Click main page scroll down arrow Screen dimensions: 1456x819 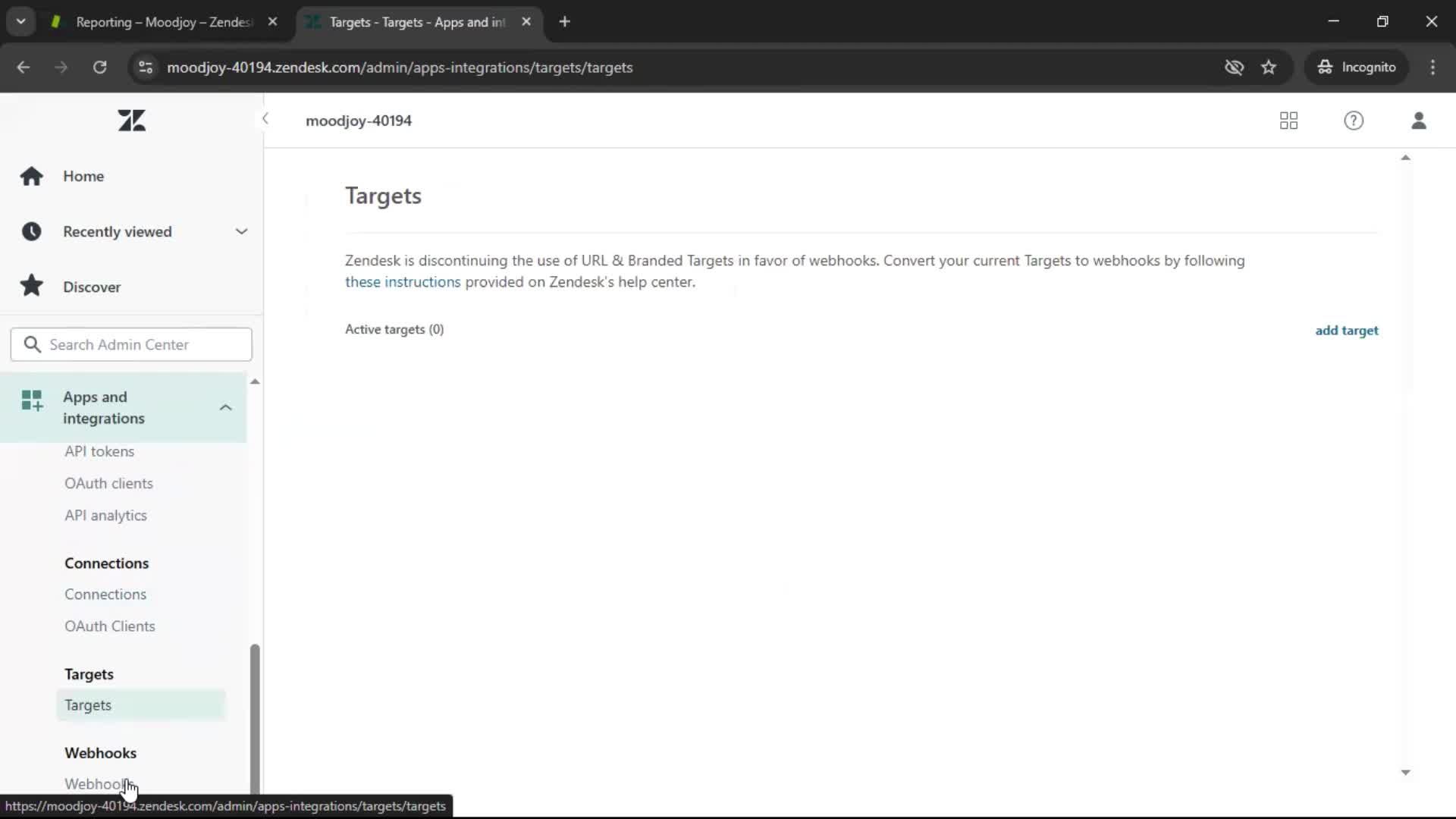[x=1405, y=773]
